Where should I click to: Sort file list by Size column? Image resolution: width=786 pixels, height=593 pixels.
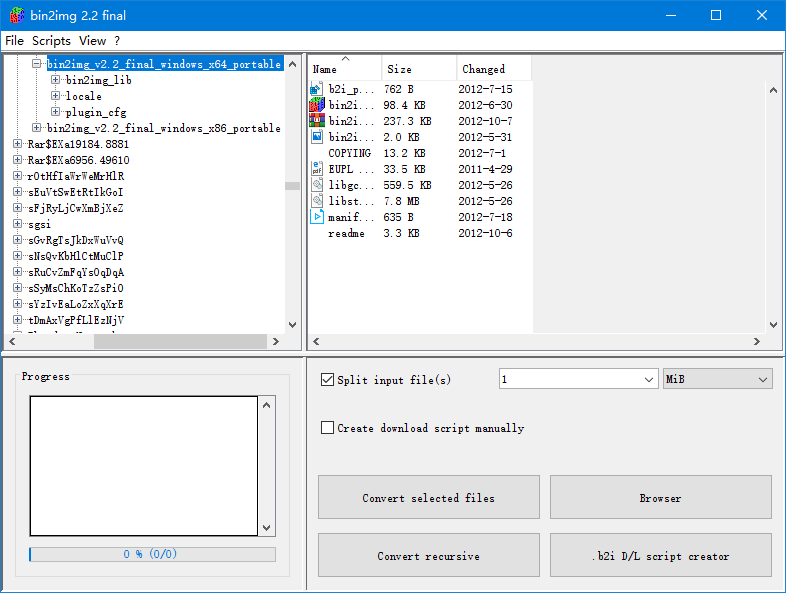click(x=420, y=69)
